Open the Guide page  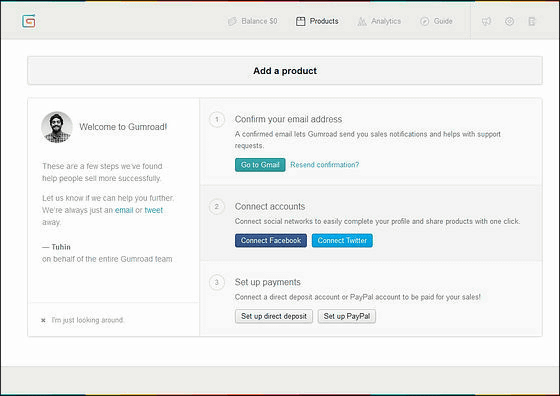click(436, 21)
